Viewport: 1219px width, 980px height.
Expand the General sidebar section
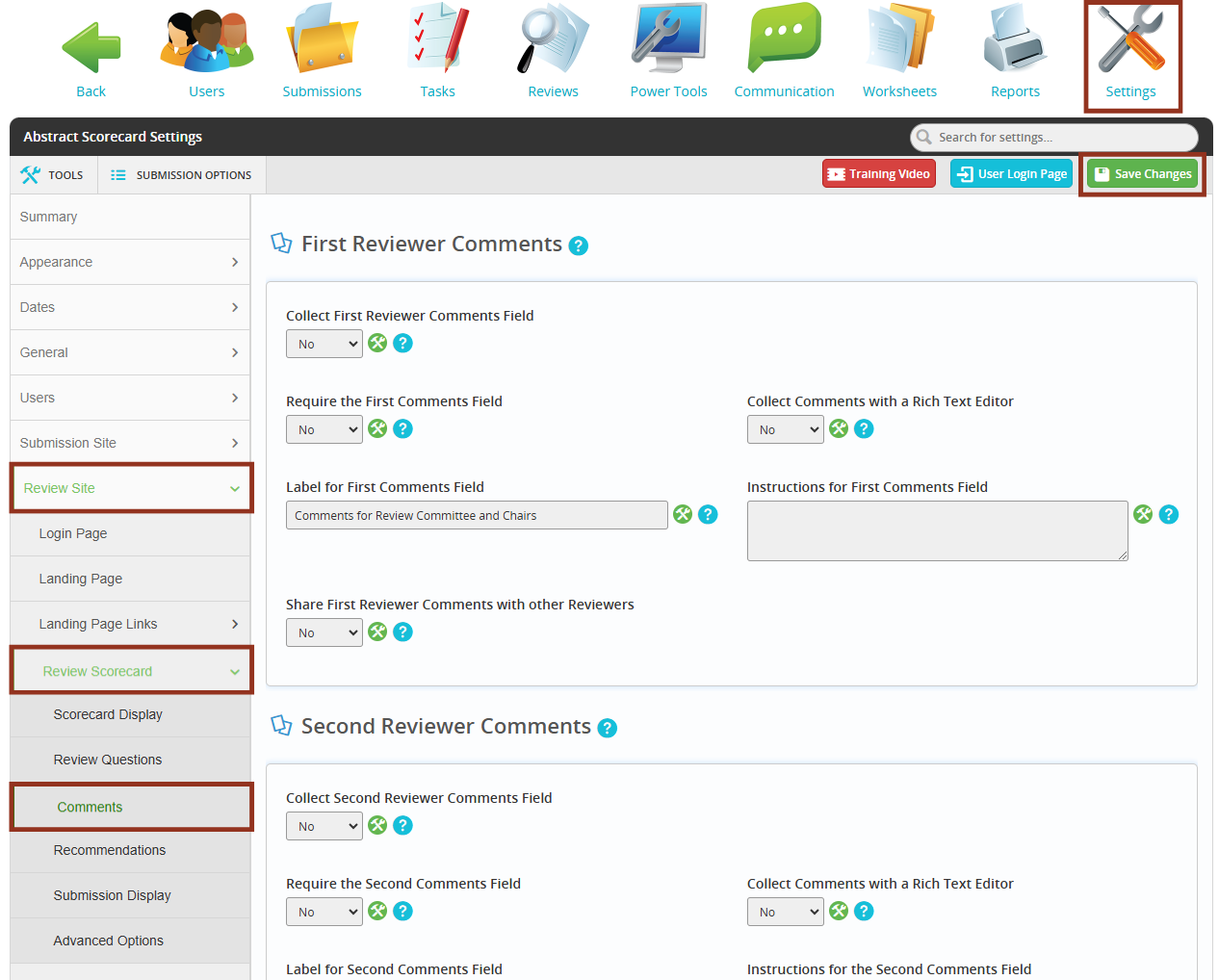click(x=130, y=352)
